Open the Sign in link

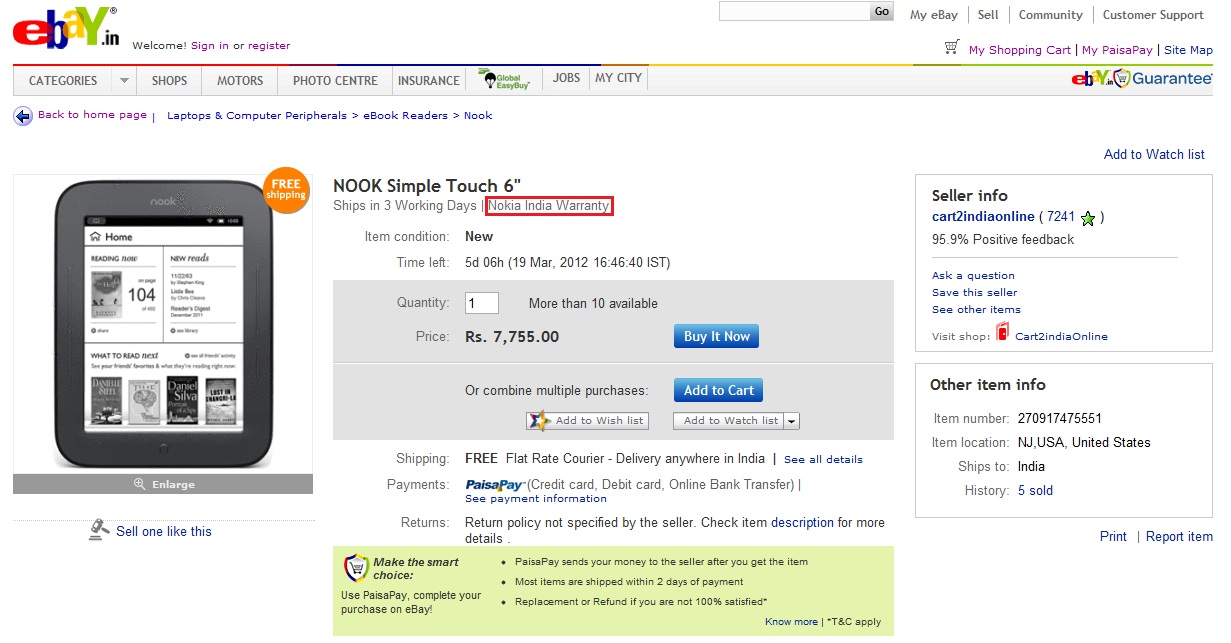210,45
